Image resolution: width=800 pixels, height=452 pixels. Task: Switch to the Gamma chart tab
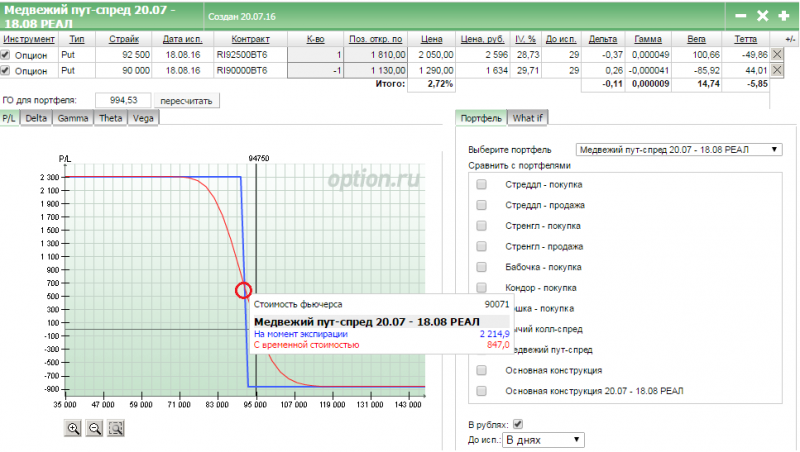pyautogui.click(x=73, y=118)
